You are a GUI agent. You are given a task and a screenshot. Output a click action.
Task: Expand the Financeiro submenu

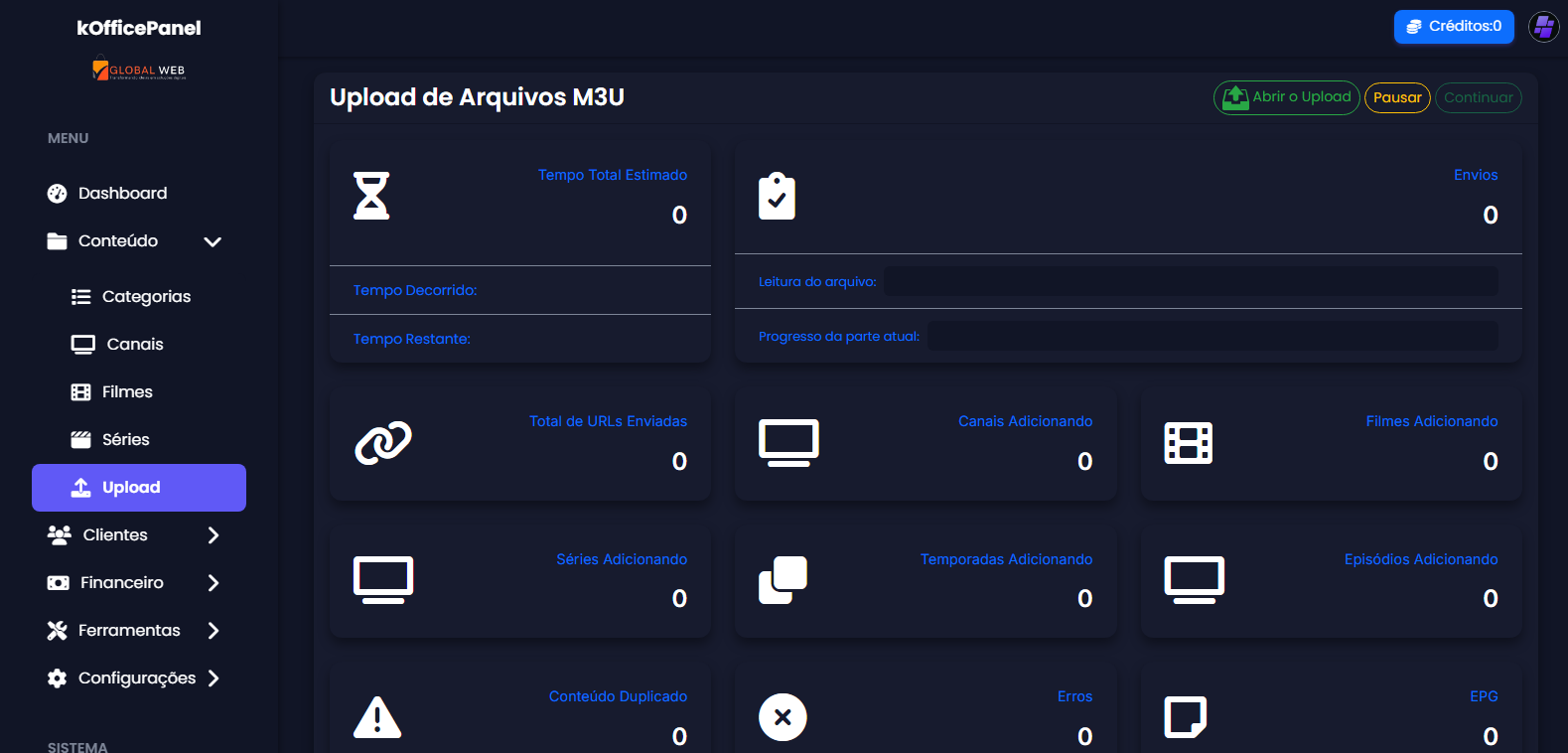click(213, 583)
